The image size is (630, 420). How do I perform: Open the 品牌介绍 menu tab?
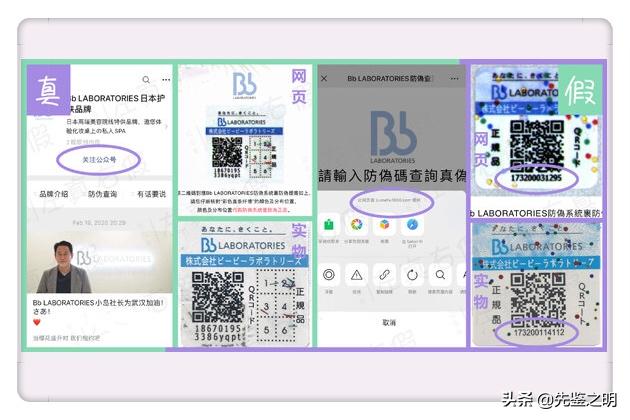tap(53, 194)
